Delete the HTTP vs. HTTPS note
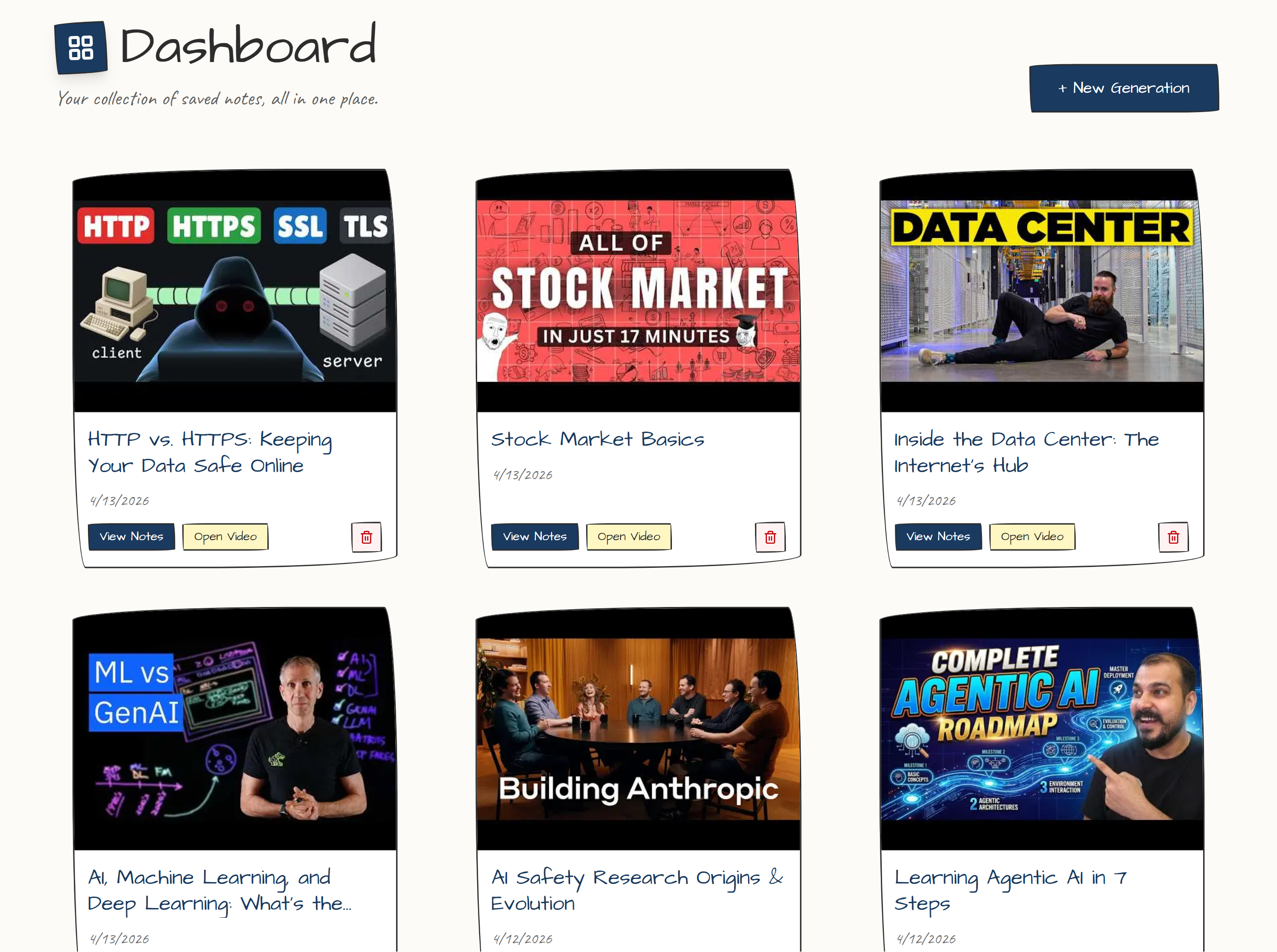 click(x=367, y=537)
